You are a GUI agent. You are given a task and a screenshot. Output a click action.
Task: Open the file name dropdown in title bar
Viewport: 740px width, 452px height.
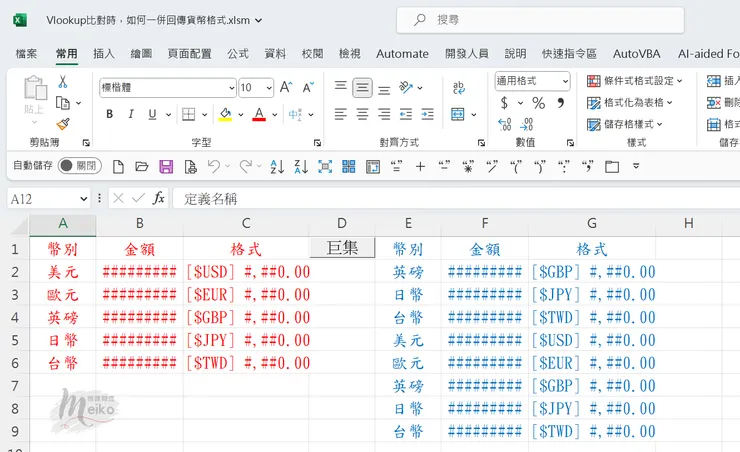pyautogui.click(x=258, y=21)
